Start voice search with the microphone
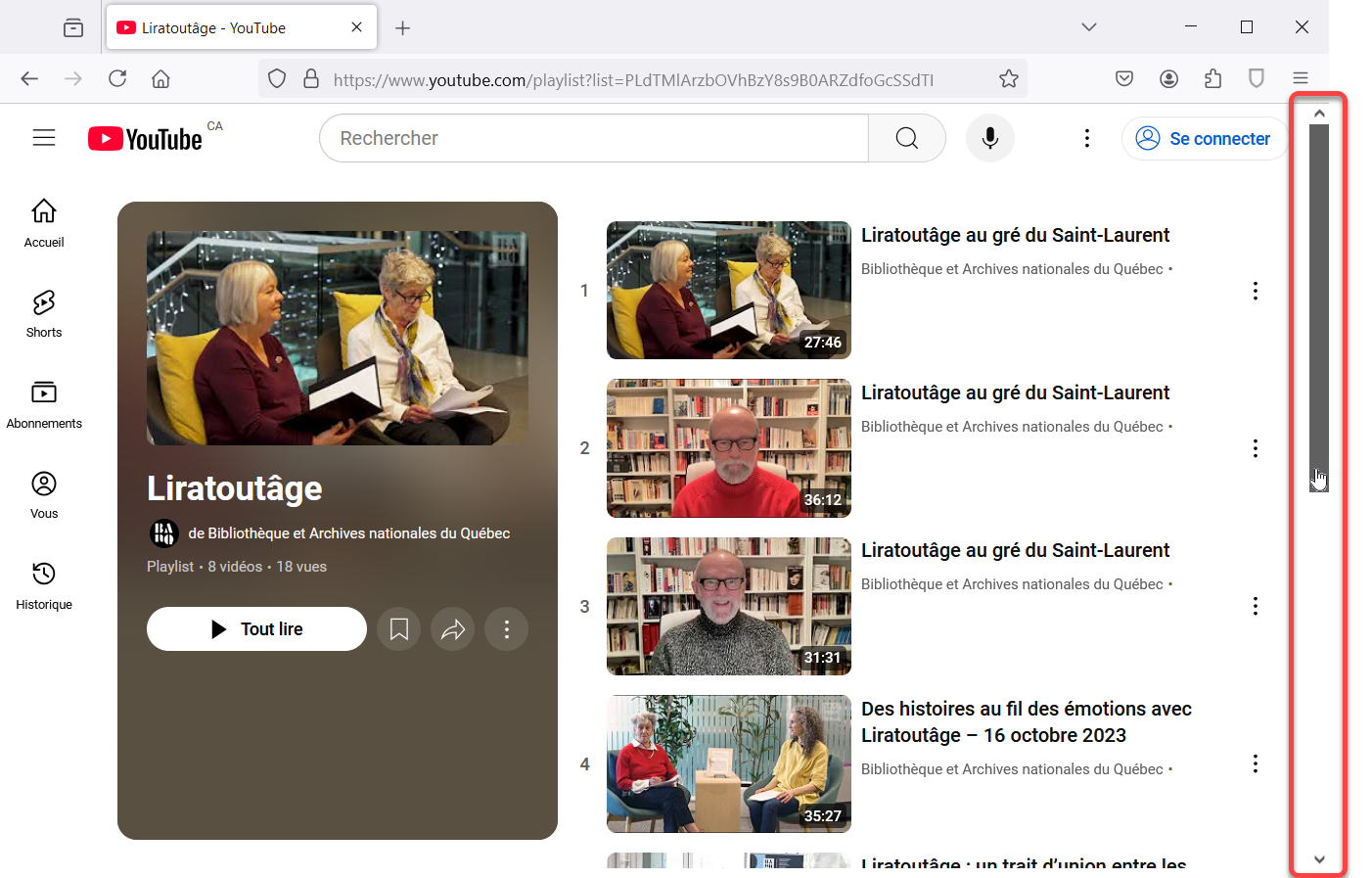This screenshot has height=878, width=1372. pos(990,138)
